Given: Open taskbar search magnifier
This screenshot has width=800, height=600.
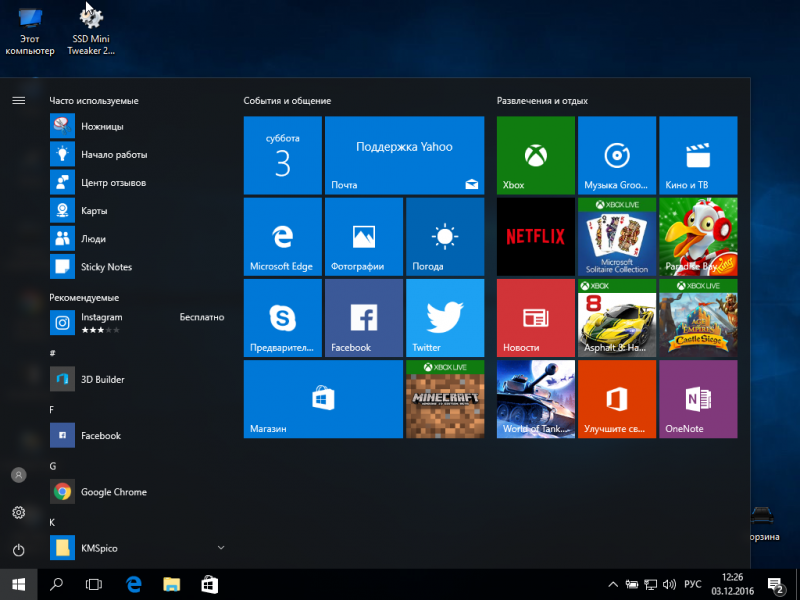Looking at the screenshot, I should [x=56, y=584].
